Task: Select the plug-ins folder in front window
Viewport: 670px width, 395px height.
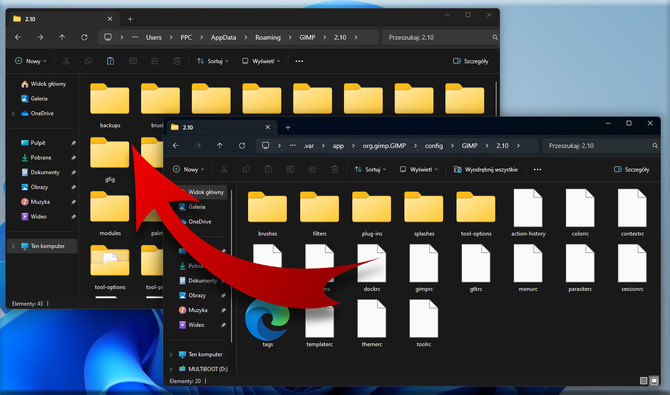Action: pyautogui.click(x=372, y=214)
